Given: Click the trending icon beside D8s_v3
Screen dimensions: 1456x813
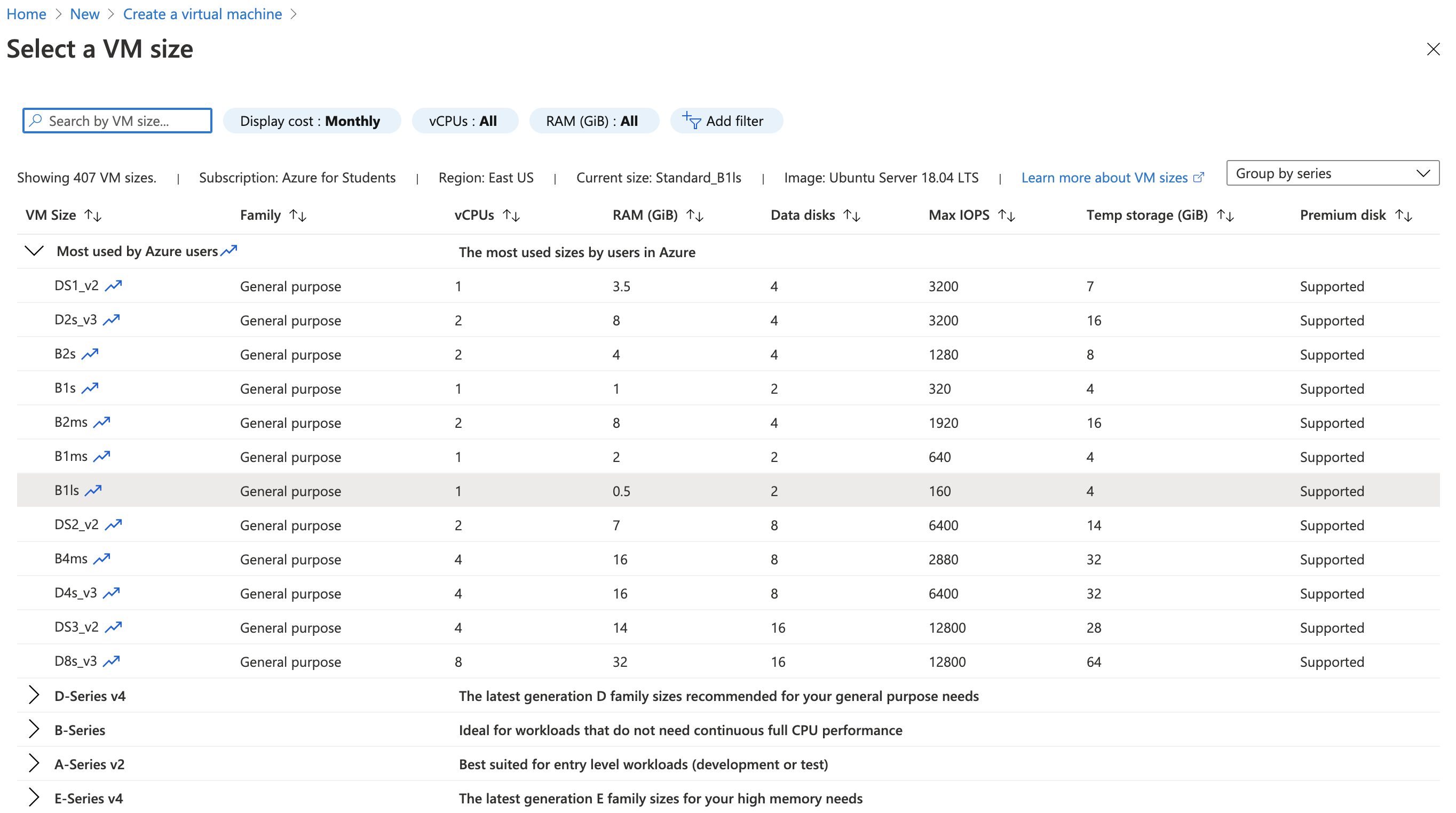Looking at the screenshot, I should (x=112, y=661).
